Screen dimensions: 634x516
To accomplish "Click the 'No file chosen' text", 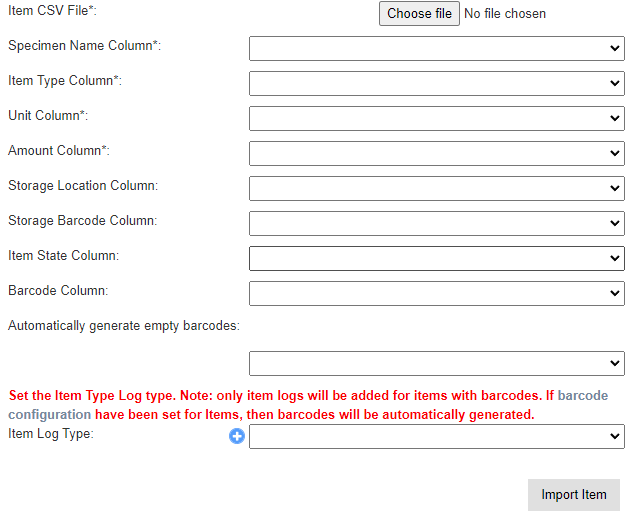I will tap(505, 14).
